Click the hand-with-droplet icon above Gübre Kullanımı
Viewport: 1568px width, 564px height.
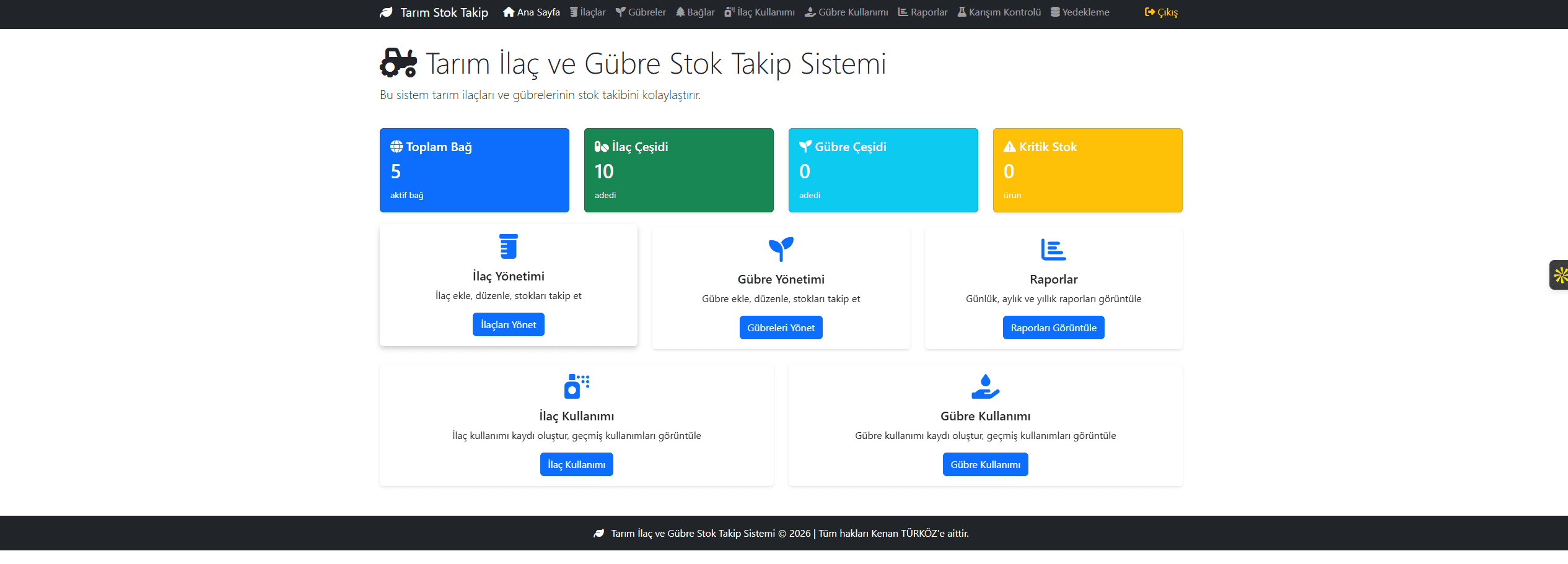[985, 386]
